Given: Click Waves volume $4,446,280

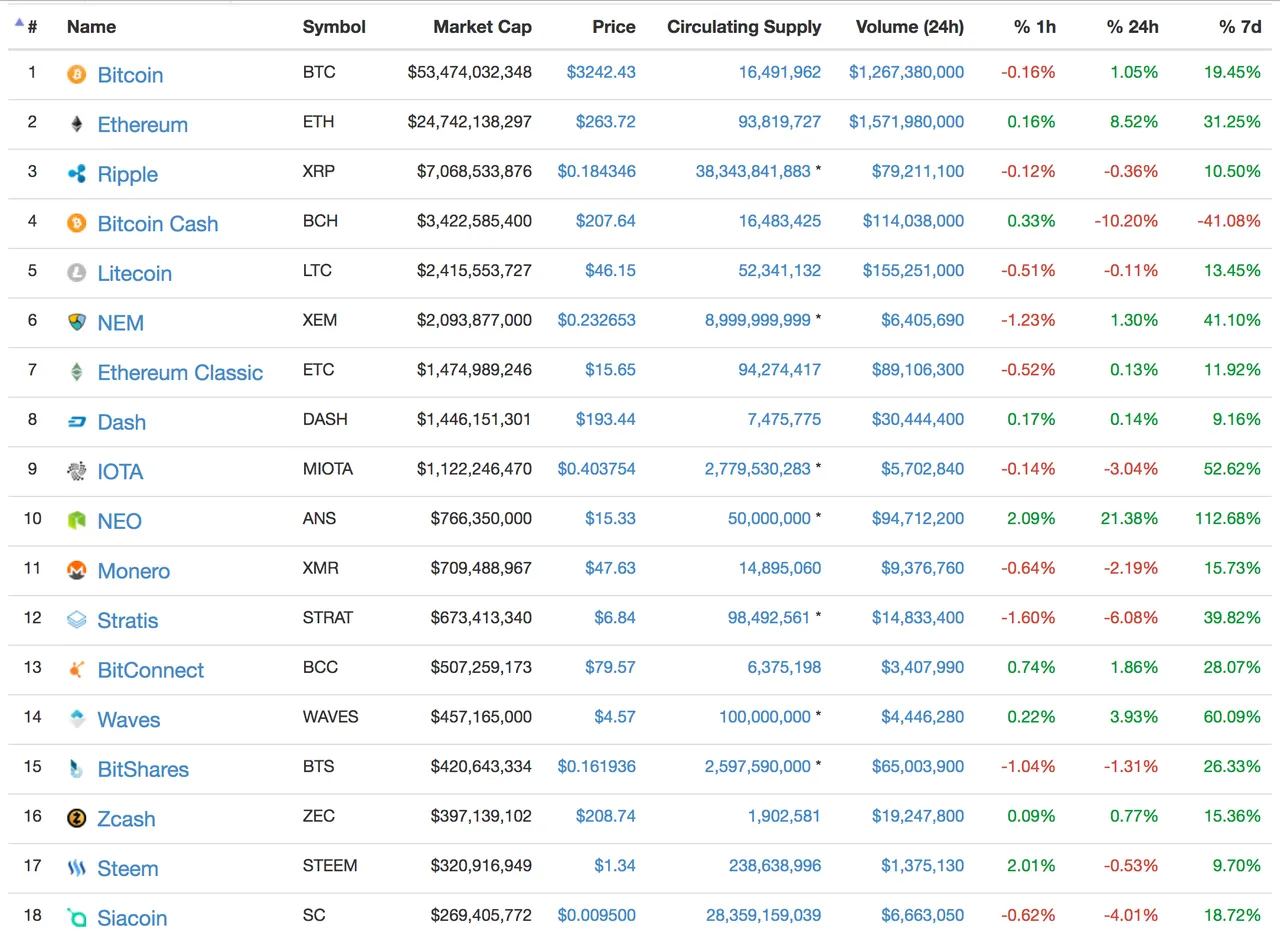Looking at the screenshot, I should pos(922,717).
